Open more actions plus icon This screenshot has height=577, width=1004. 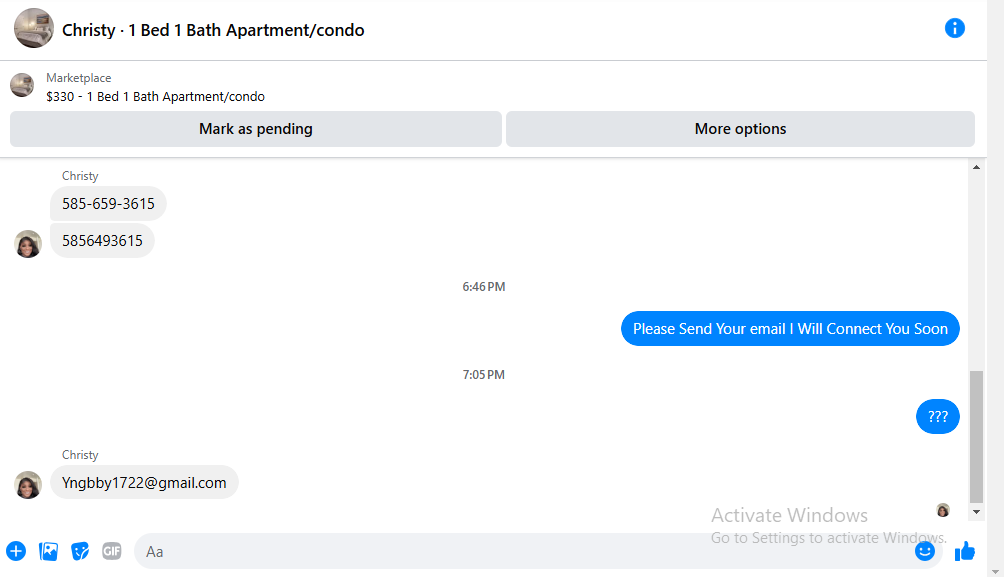point(16,551)
